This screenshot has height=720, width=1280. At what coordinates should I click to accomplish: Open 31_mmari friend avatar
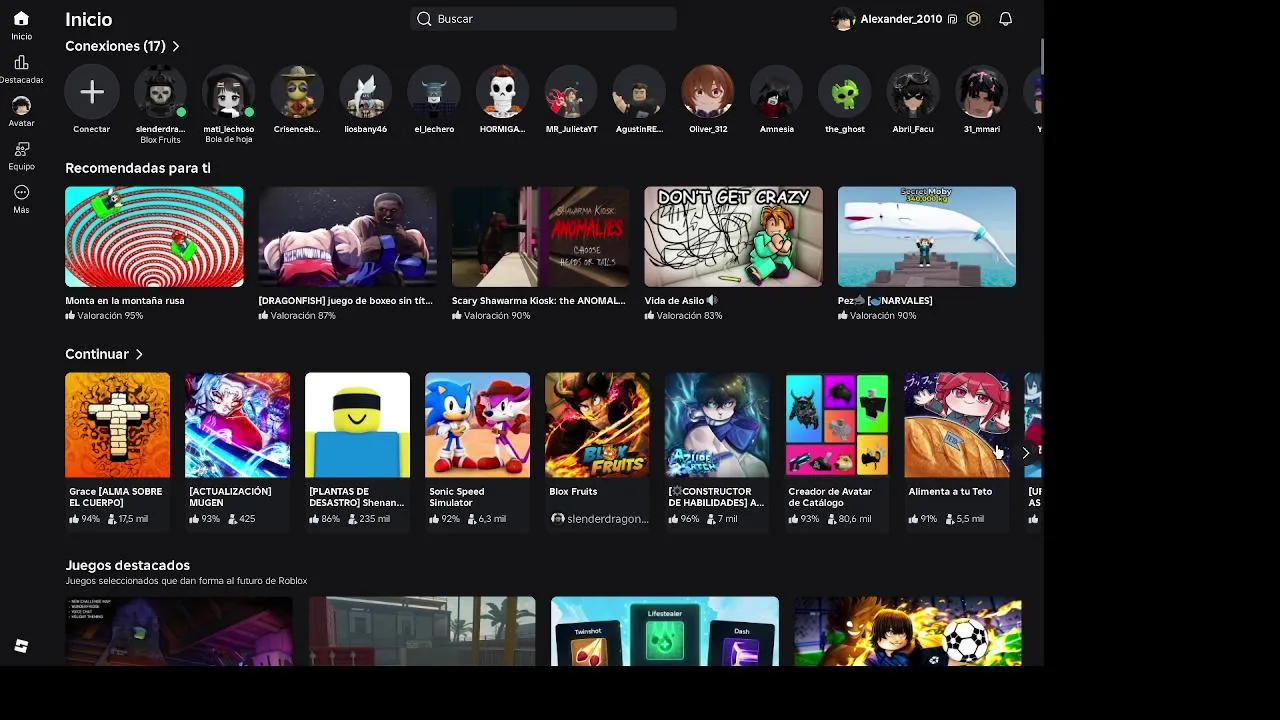(982, 93)
